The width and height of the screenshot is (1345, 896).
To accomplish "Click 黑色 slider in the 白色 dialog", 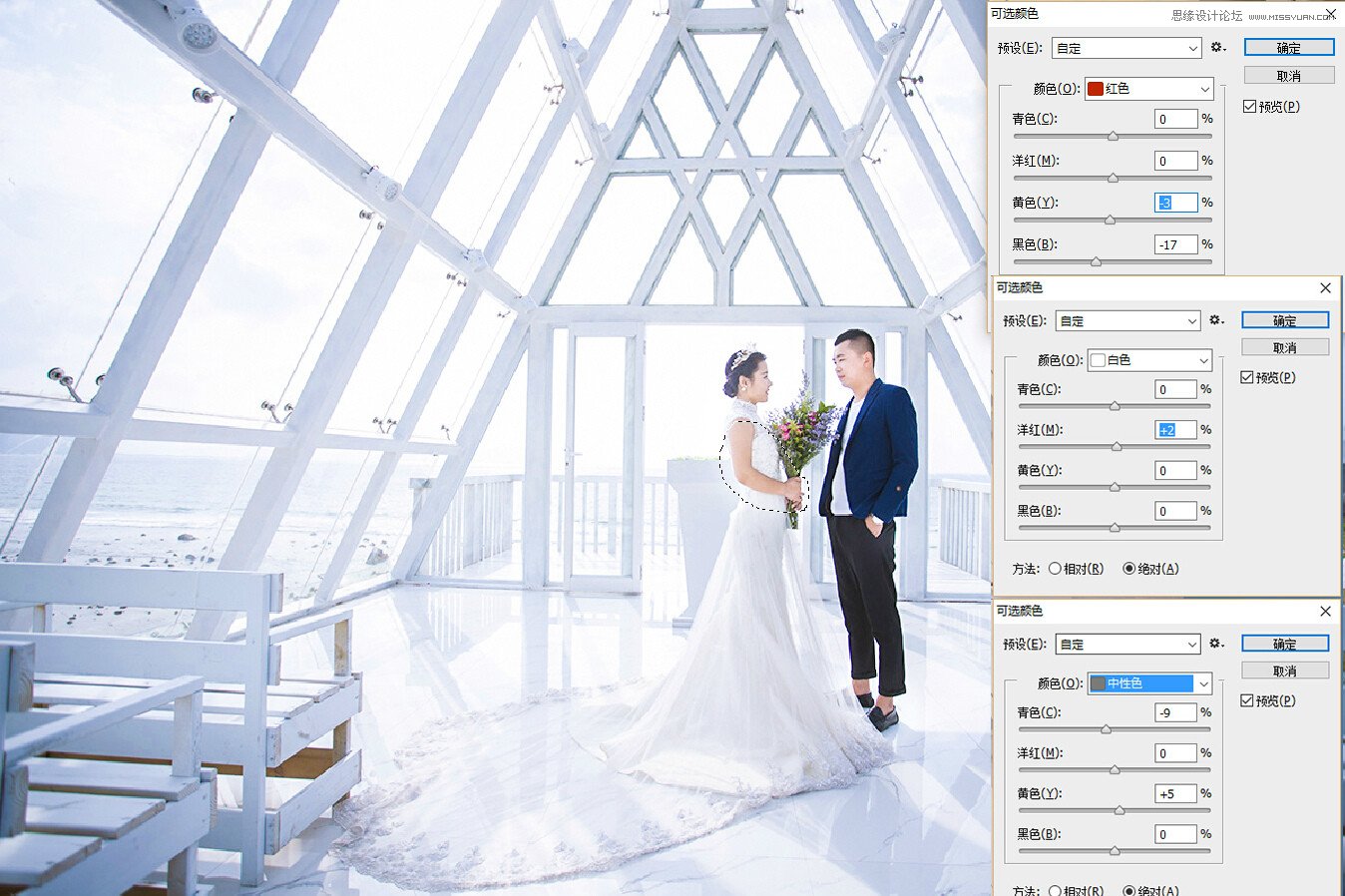I will [1115, 528].
